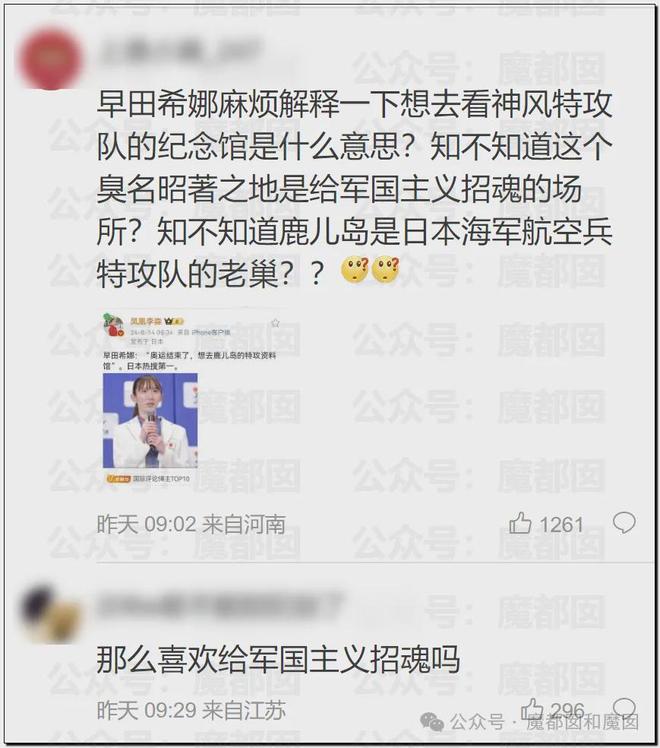The image size is (660, 748).
Task: Open 凤凰李淼 avatar in embedded screenshot
Action: [x=113, y=325]
